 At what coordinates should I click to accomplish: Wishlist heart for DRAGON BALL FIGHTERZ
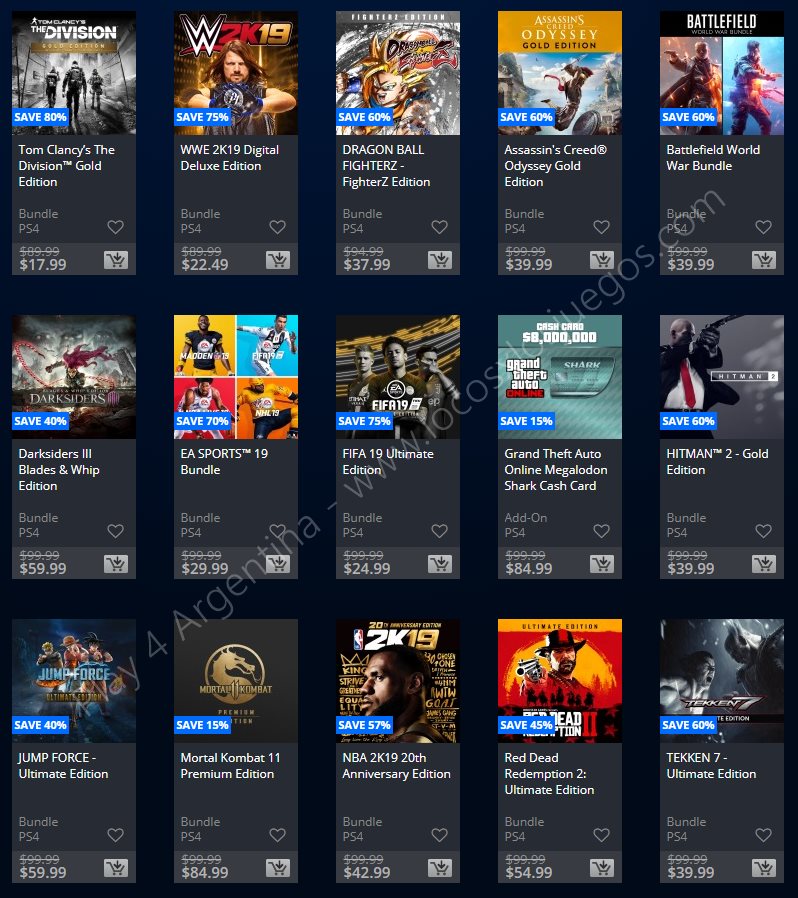click(x=439, y=227)
